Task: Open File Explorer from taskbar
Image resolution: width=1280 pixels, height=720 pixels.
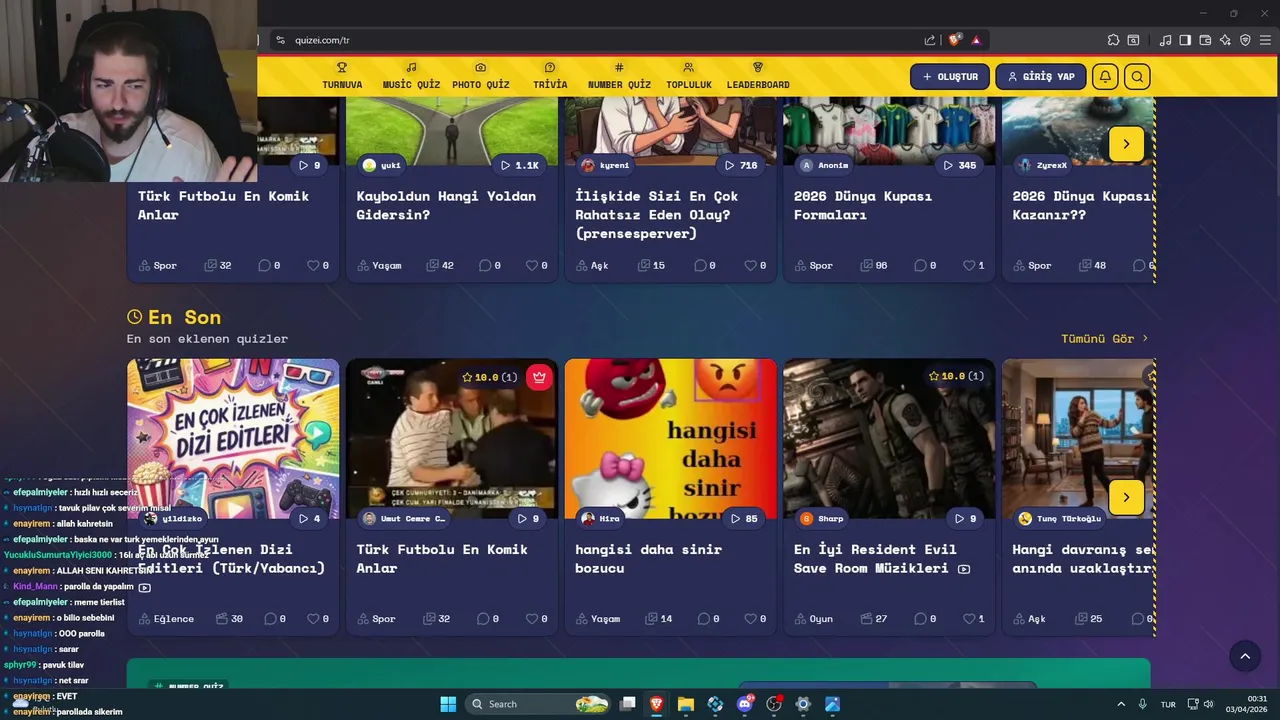Action: 686,704
